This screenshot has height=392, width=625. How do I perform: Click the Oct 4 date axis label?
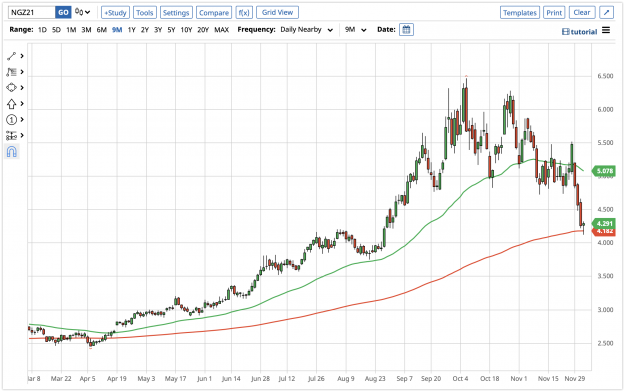(x=460, y=378)
